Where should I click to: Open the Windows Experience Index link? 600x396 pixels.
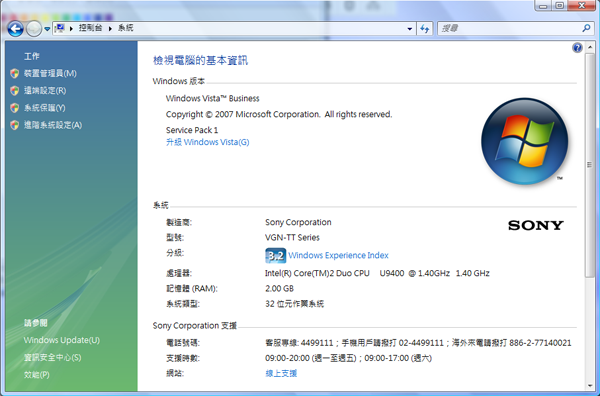[338, 256]
